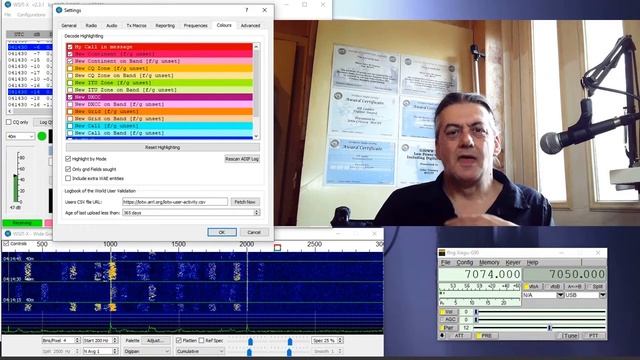The width and height of the screenshot is (640, 360).
Task: Adjust the Start 200 Hz spinner
Action: point(115,340)
